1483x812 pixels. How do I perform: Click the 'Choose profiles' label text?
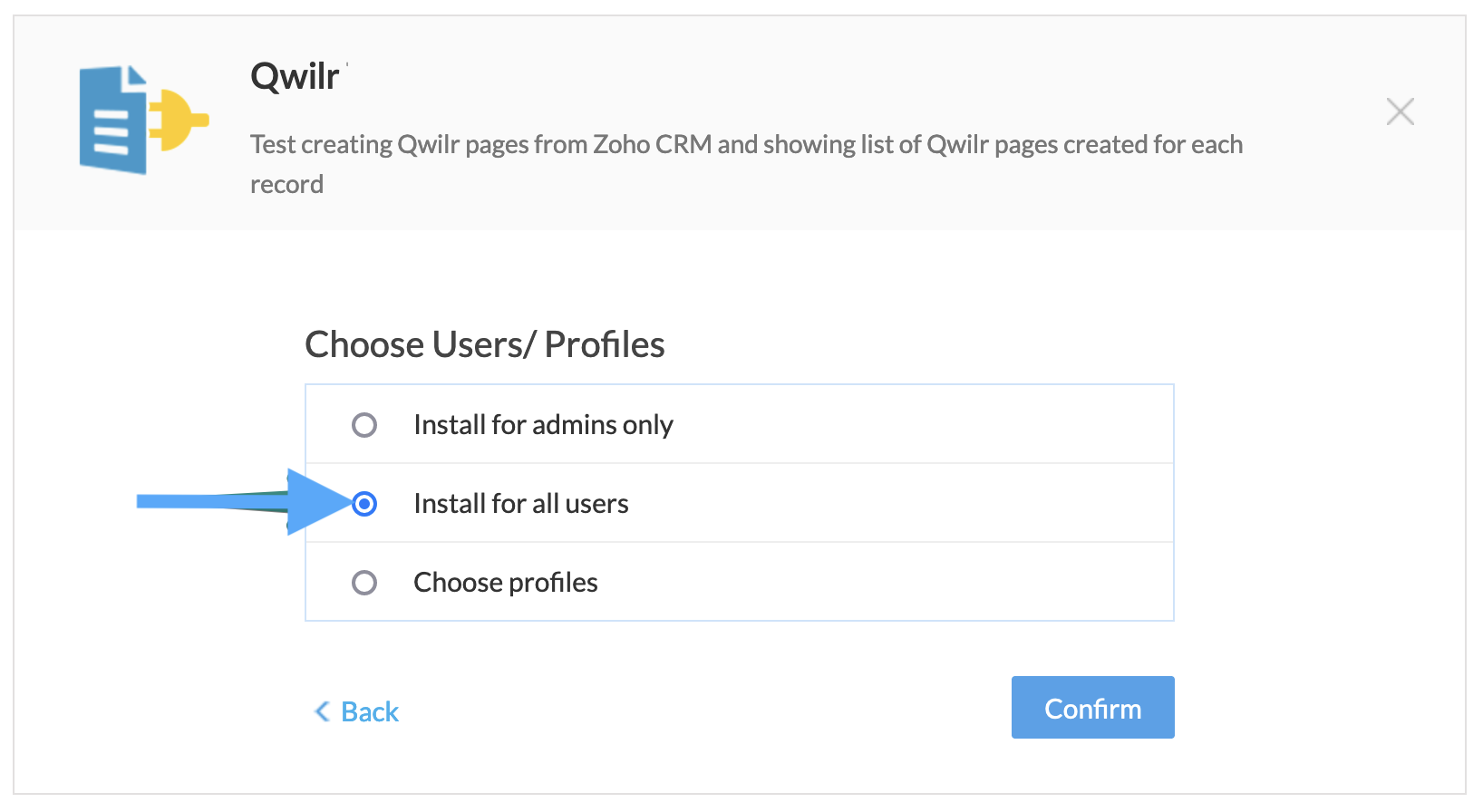(506, 583)
